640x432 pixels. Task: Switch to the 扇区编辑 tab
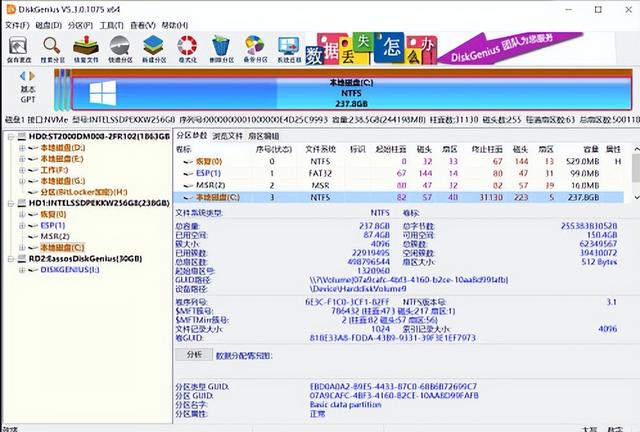264,136
